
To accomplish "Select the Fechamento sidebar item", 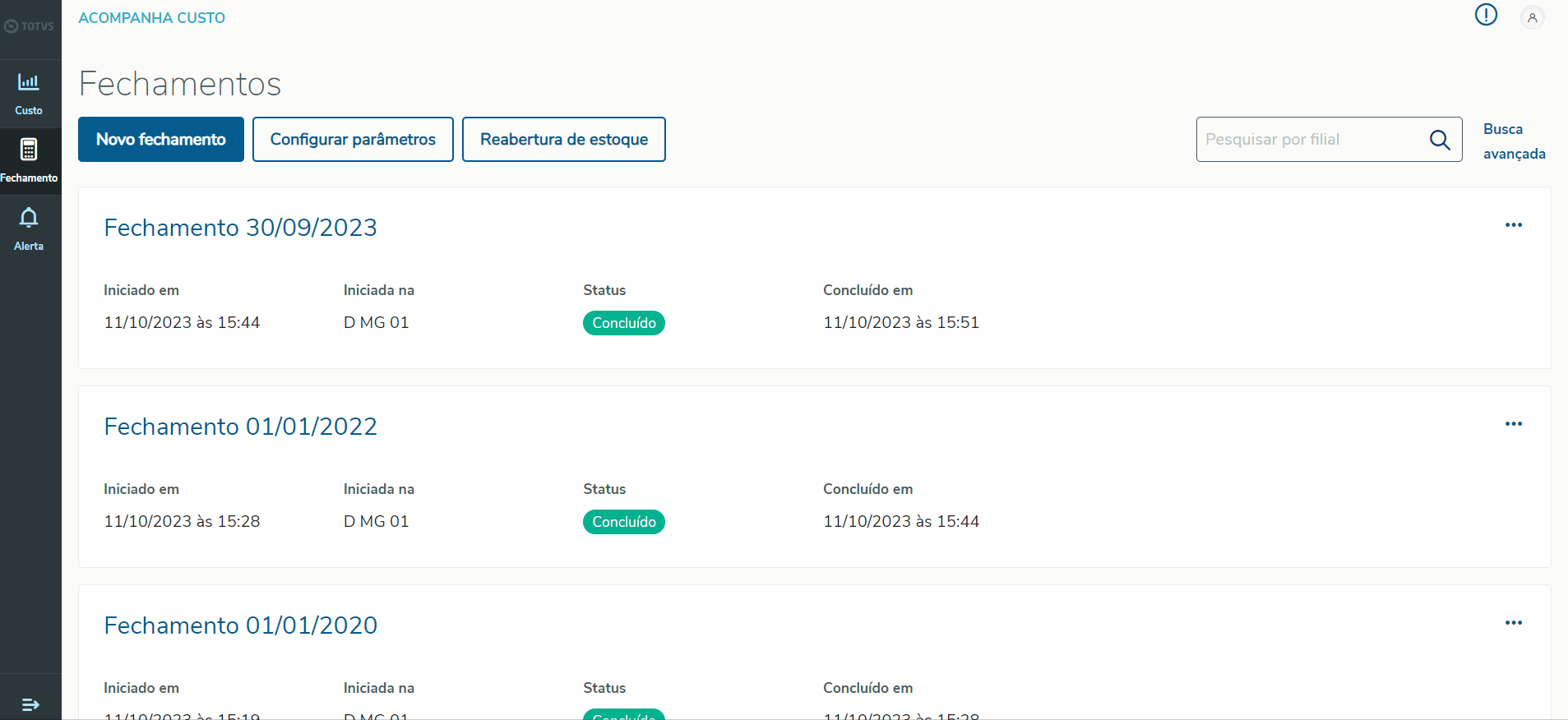I will pos(30,161).
